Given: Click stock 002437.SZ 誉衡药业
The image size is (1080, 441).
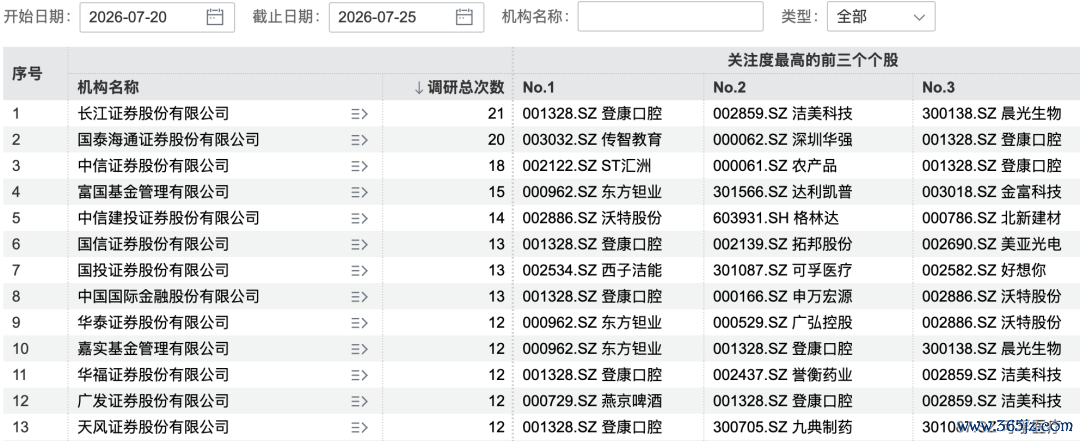Looking at the screenshot, I should coord(783,376).
